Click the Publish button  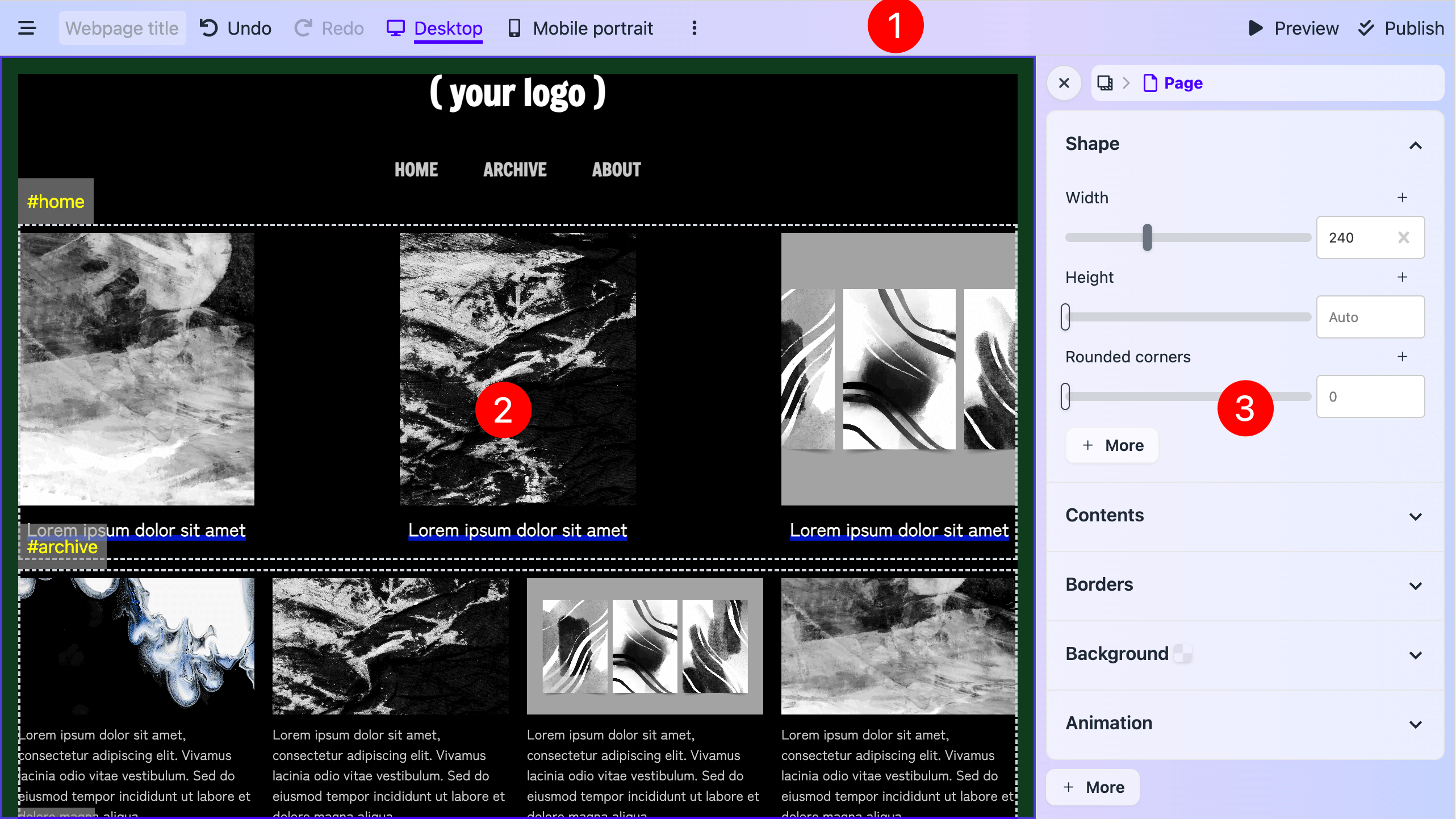click(x=1401, y=28)
